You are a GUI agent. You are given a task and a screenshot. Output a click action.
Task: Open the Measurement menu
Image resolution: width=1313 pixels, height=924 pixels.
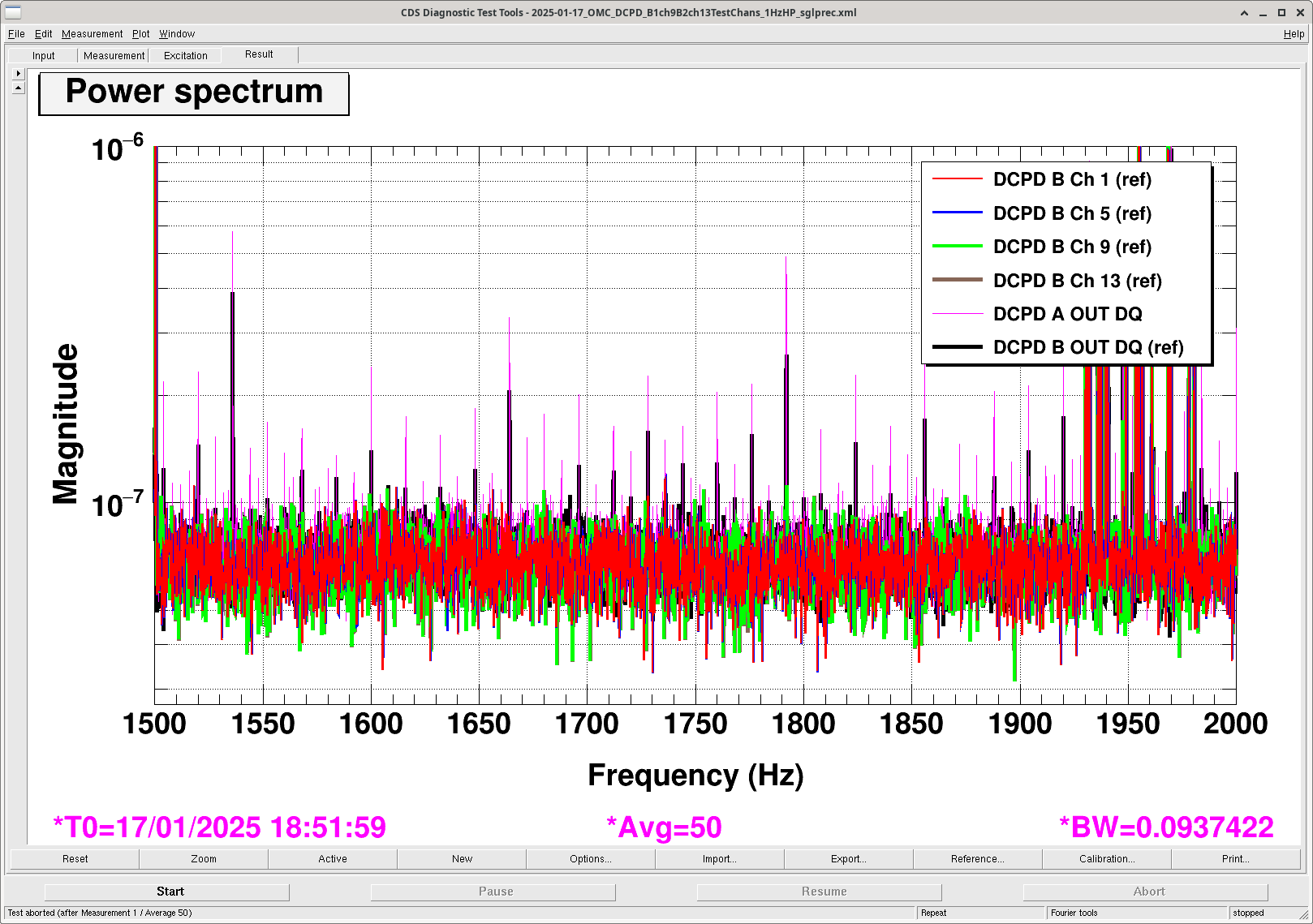point(92,34)
